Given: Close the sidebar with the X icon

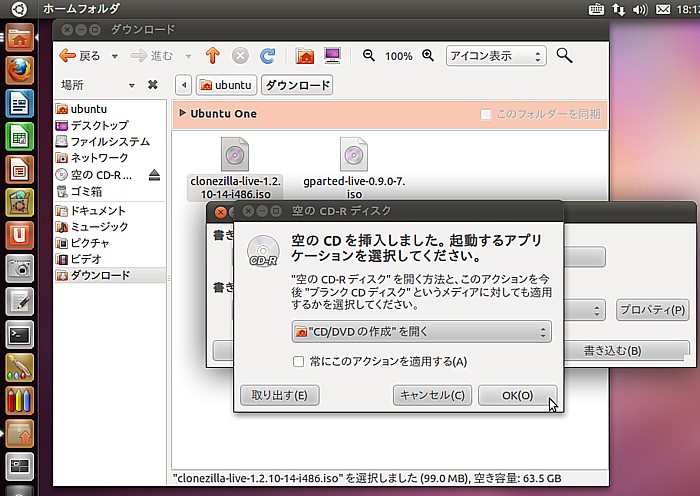Looking at the screenshot, I should 153,84.
